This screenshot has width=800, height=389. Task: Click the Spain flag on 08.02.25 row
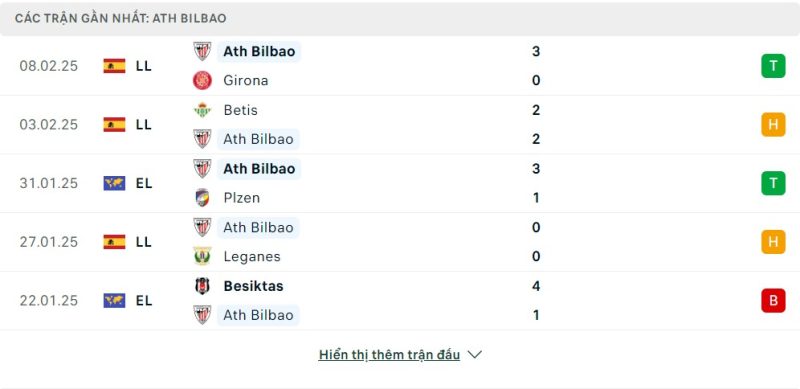(114, 66)
